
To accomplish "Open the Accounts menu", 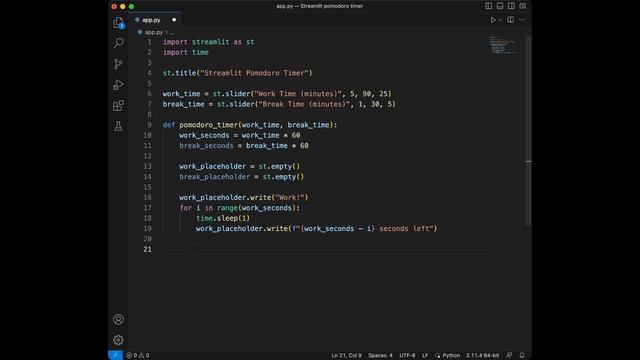I will [x=118, y=319].
